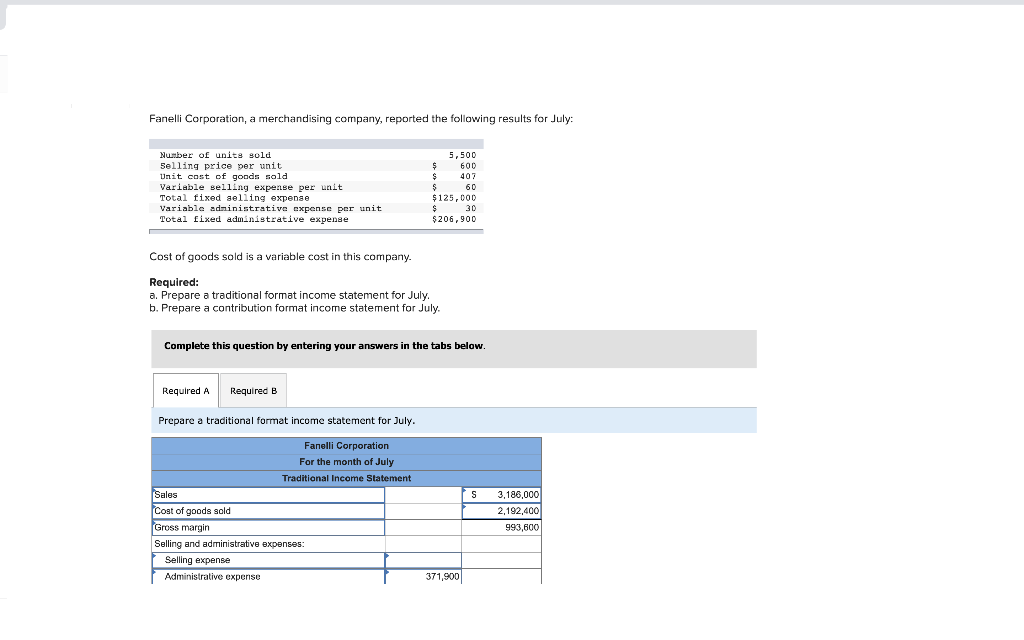Click the Administrative expense triangle marker
1024x640 pixels.
coord(154,572)
